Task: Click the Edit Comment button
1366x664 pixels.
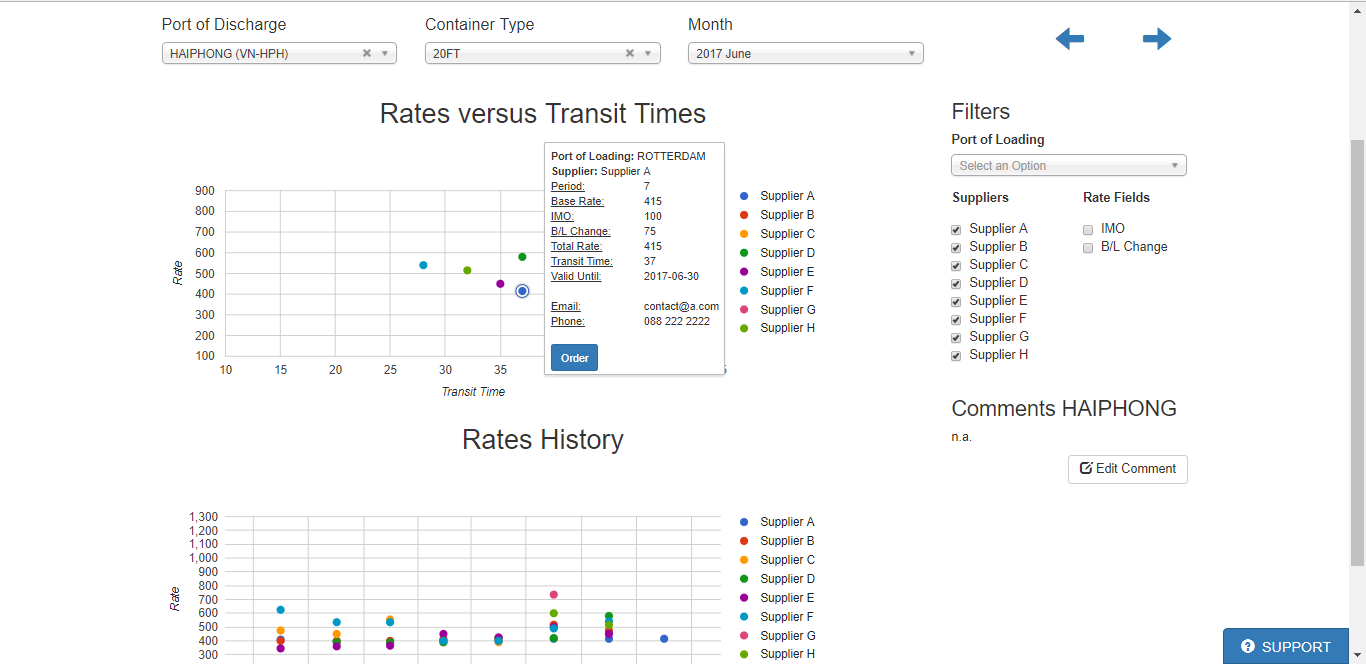Action: click(x=1128, y=469)
